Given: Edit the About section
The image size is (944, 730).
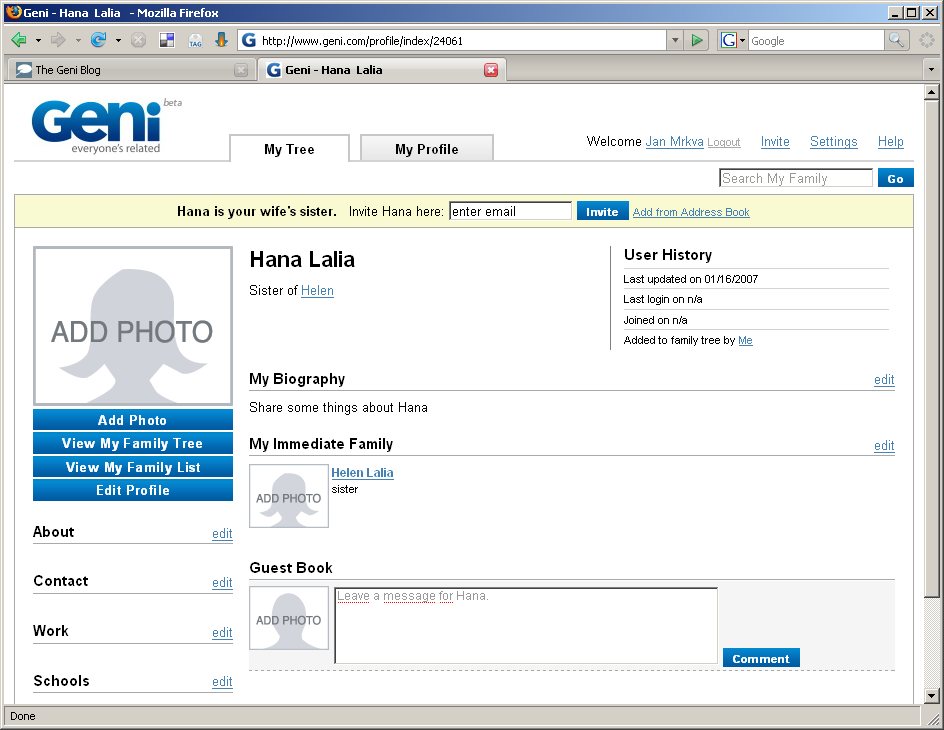Looking at the screenshot, I should coord(222,533).
